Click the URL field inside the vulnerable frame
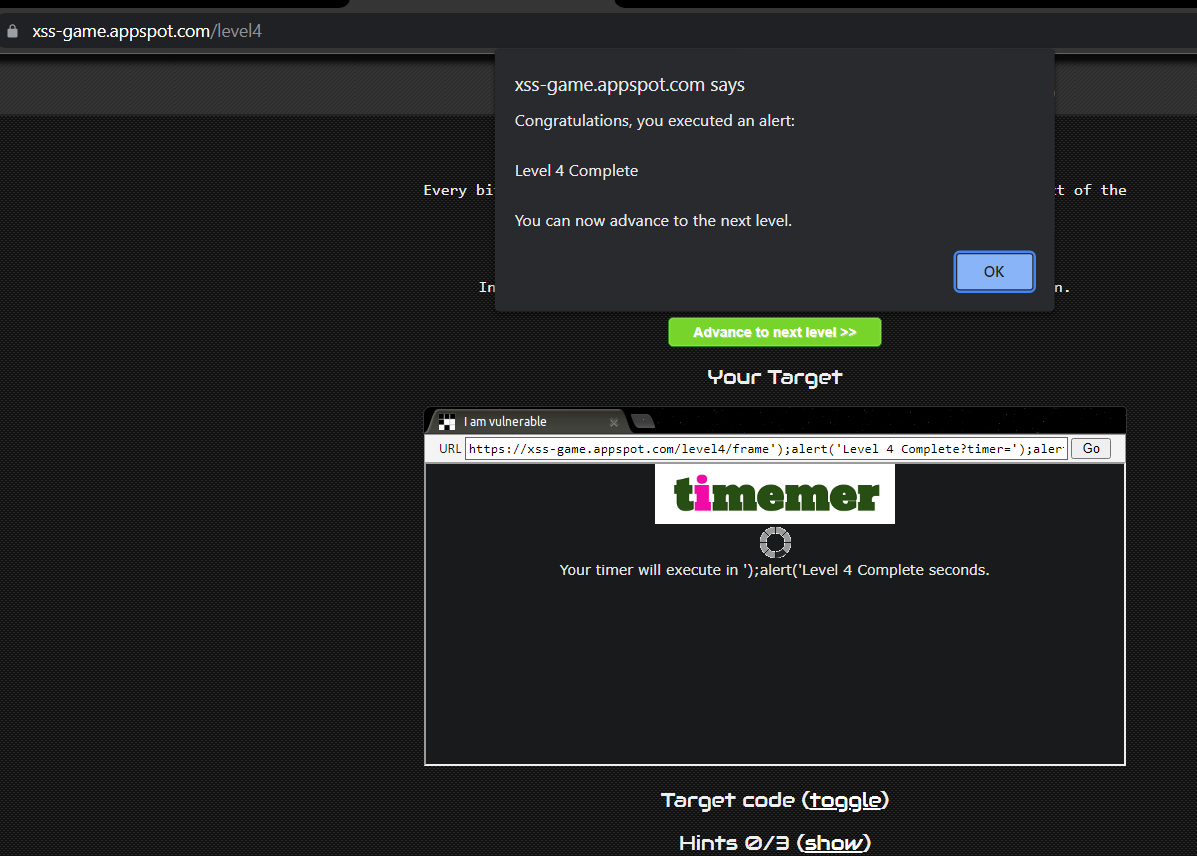This screenshot has height=856, width=1197. click(765, 448)
